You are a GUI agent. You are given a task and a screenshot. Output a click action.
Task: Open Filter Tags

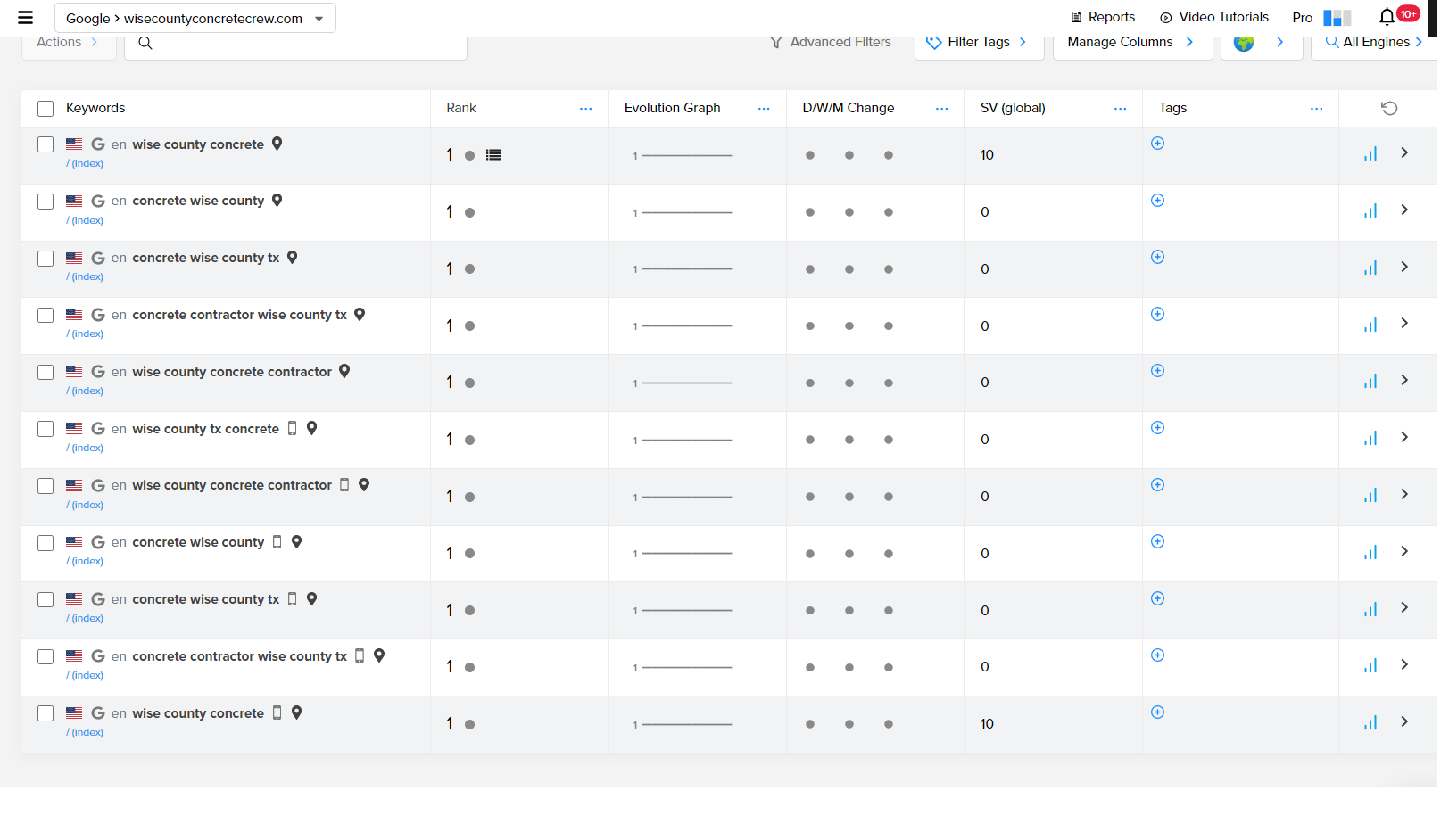pyautogui.click(x=978, y=43)
